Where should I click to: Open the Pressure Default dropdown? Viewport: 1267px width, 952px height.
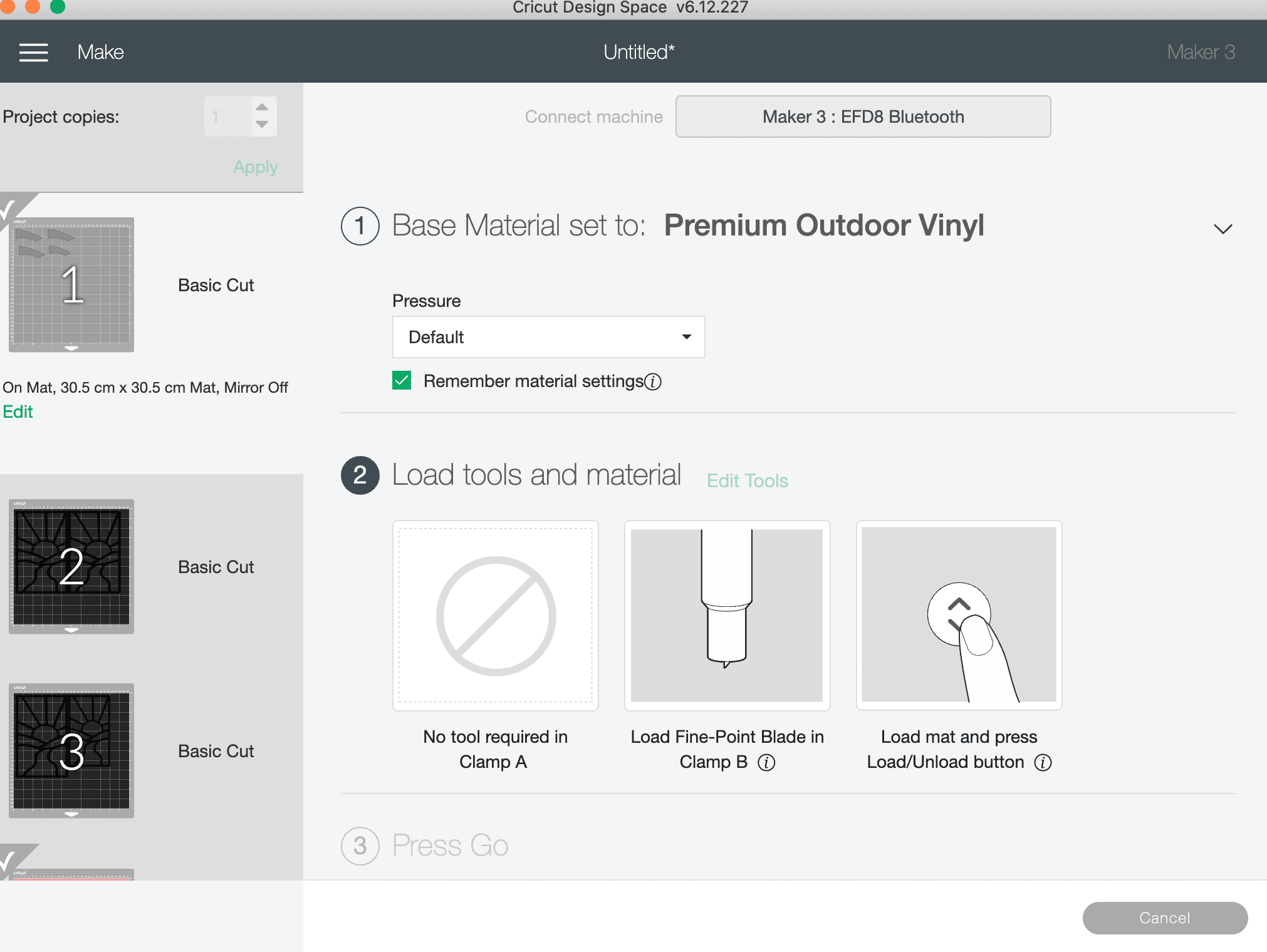(x=548, y=337)
